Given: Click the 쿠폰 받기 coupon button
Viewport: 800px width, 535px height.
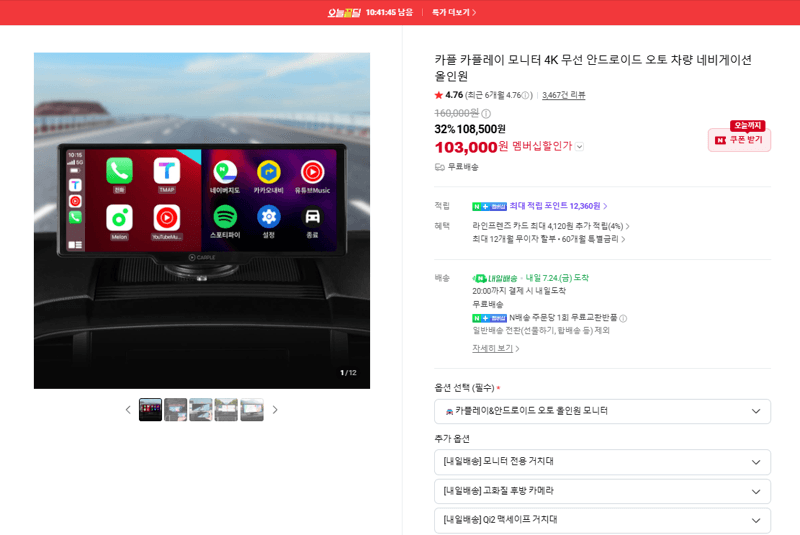Looking at the screenshot, I should [739, 140].
